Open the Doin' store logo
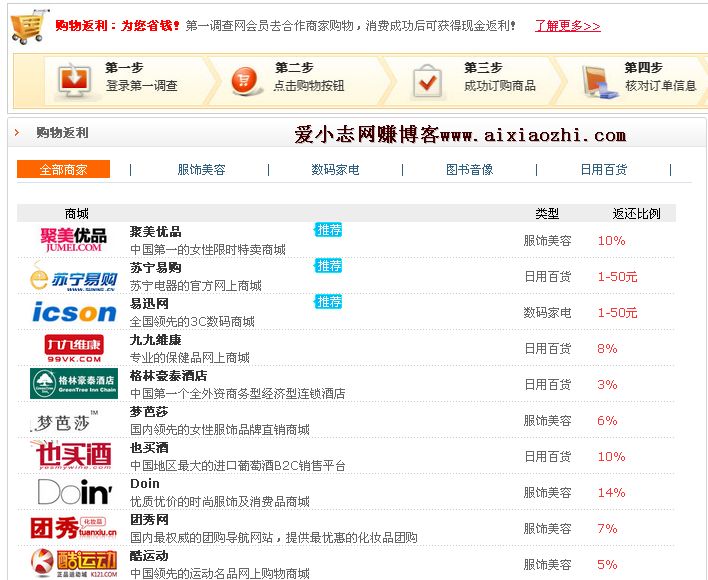Image resolution: width=708 pixels, height=580 pixels. point(75,492)
